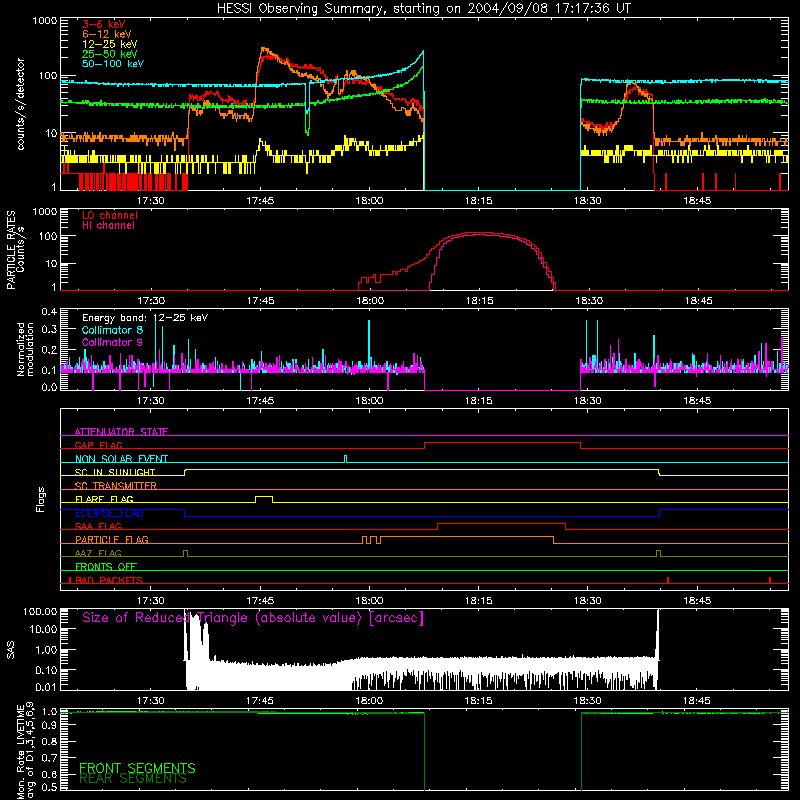Select the FRONT SEGMENTS legend label
The image size is (800, 800).
[137, 768]
